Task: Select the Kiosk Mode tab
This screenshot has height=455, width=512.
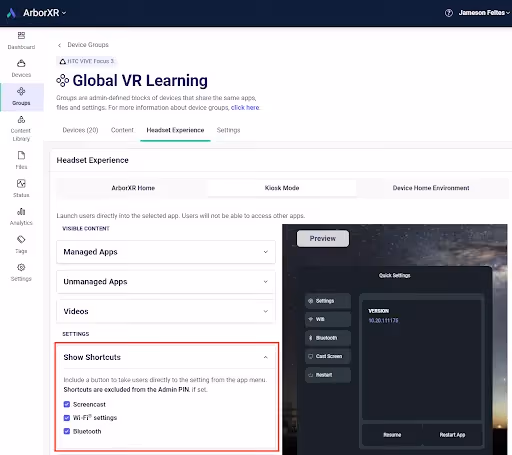Action: (282, 188)
